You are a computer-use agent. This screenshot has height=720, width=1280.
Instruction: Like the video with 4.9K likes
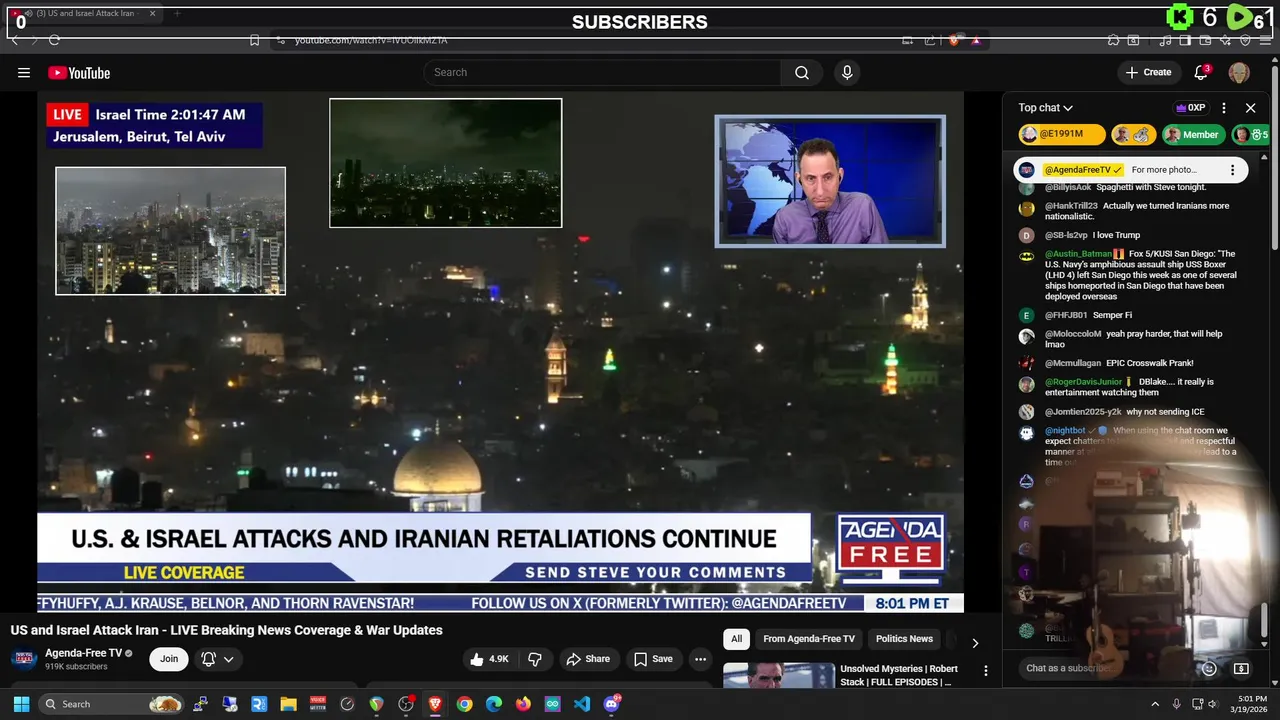click(x=490, y=659)
